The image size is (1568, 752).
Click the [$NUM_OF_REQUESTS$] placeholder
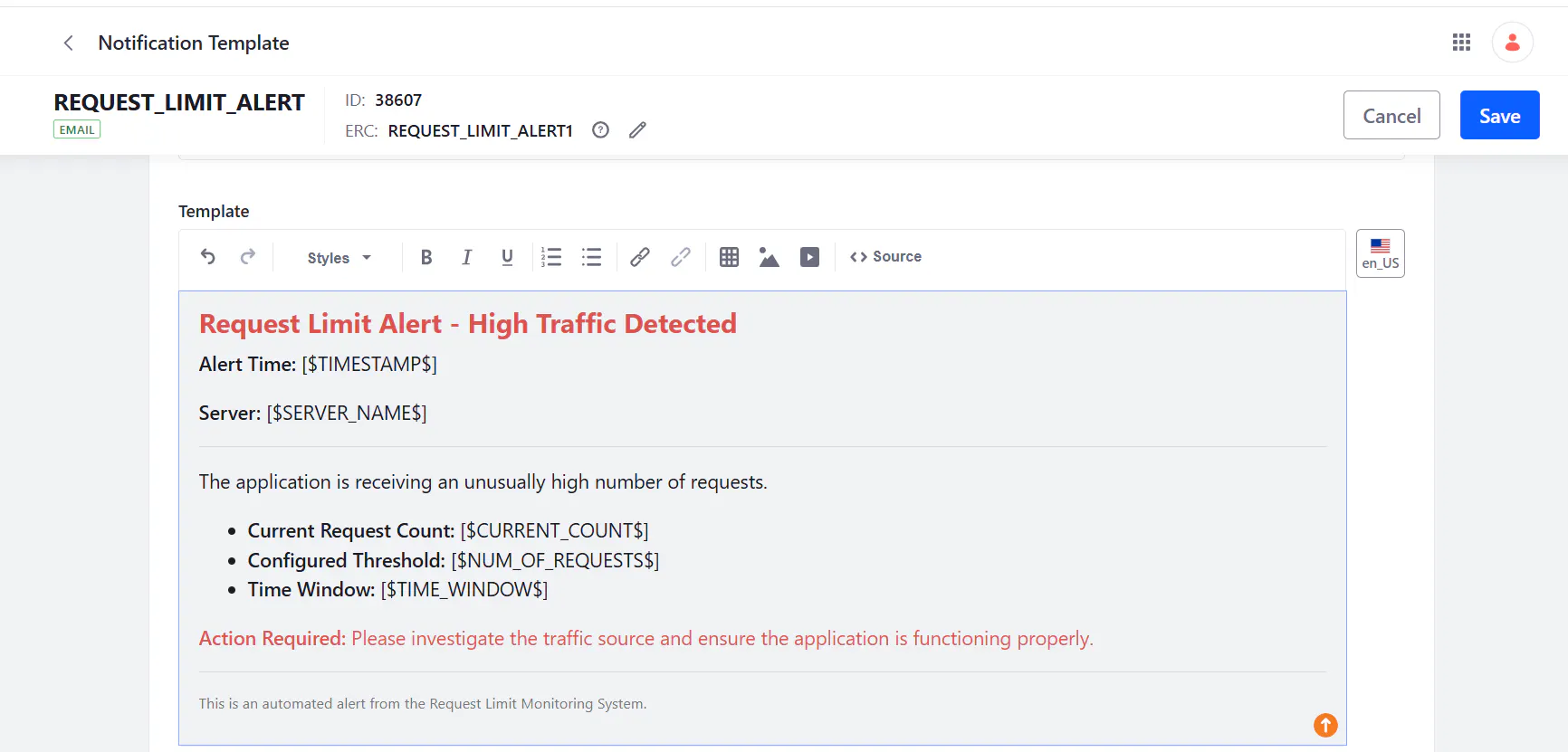[555, 561]
